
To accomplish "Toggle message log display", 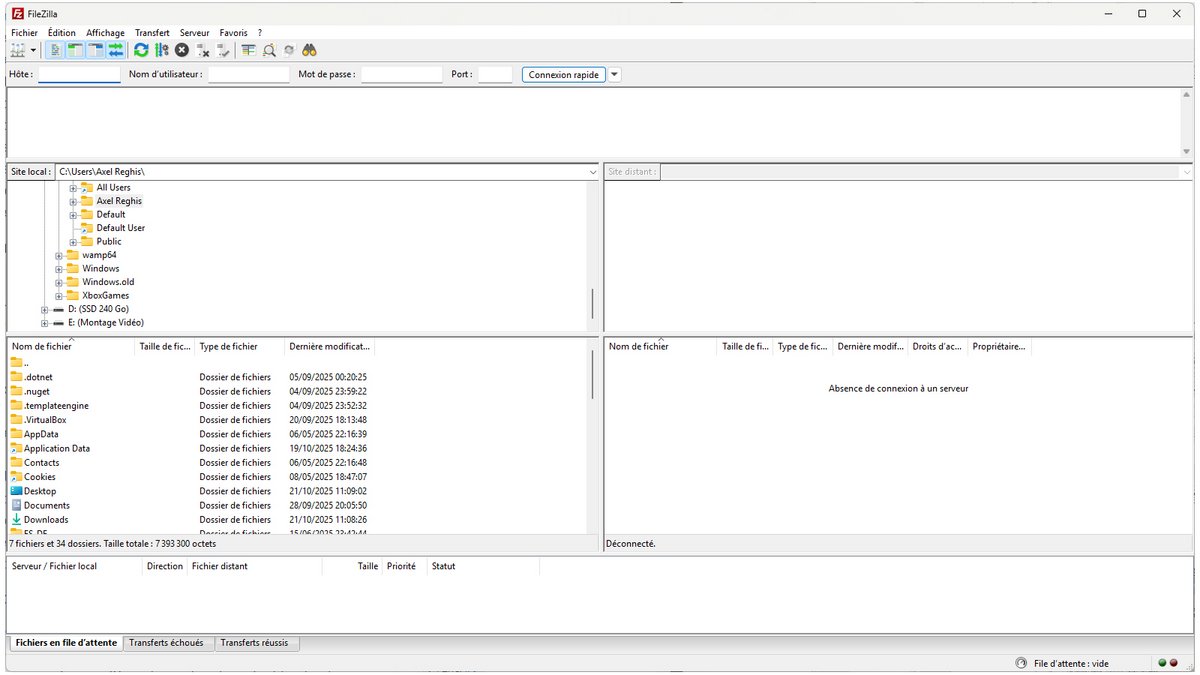I will tap(56, 50).
